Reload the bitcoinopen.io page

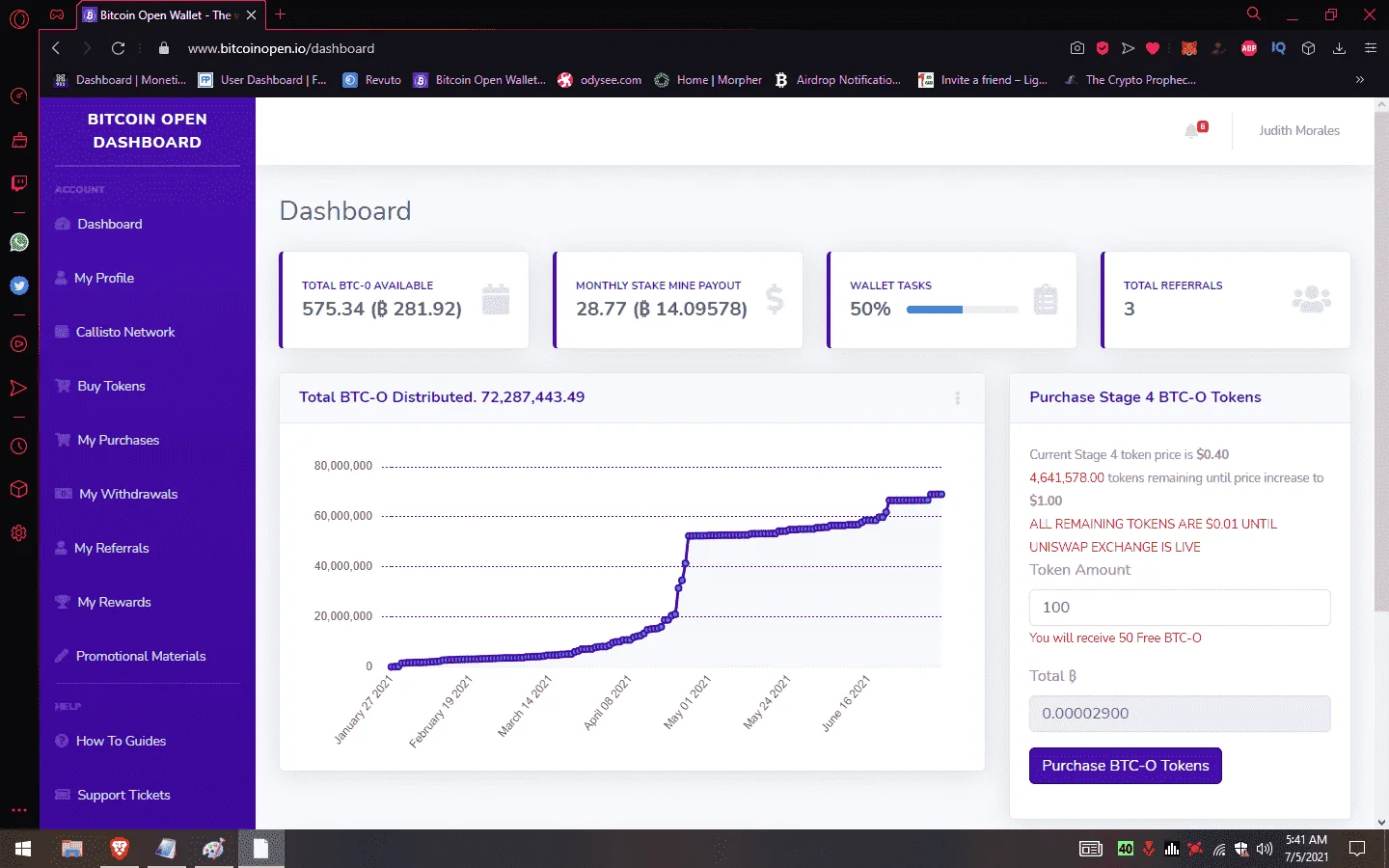tap(118, 48)
